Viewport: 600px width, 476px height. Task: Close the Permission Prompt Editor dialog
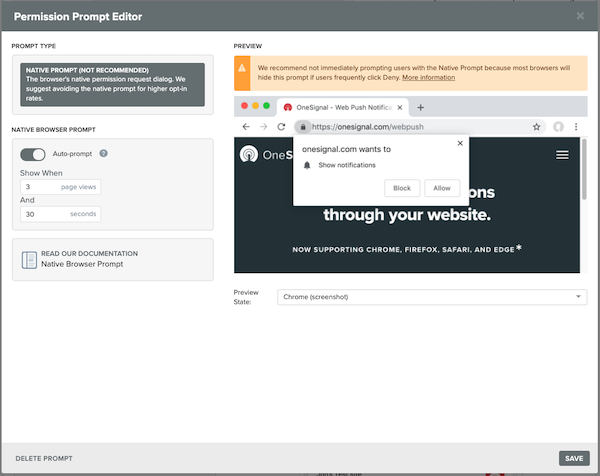coord(580,16)
